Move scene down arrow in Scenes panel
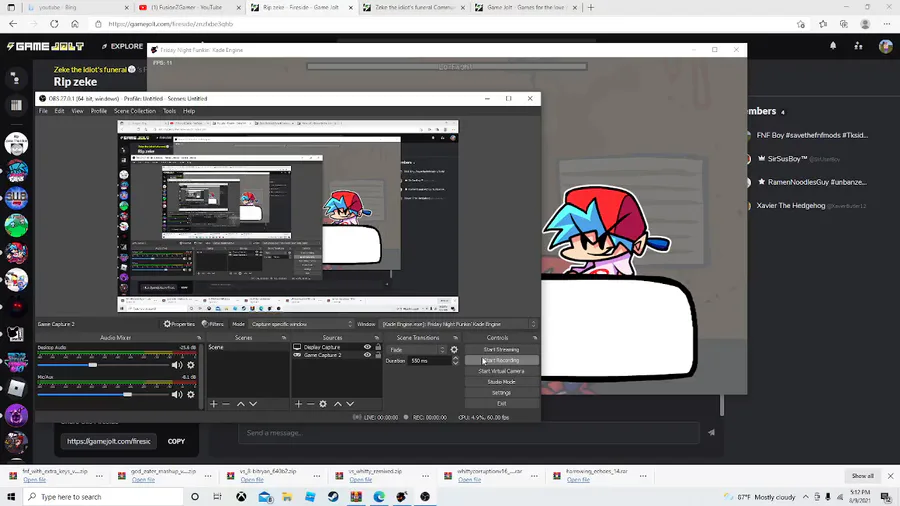 coord(253,404)
